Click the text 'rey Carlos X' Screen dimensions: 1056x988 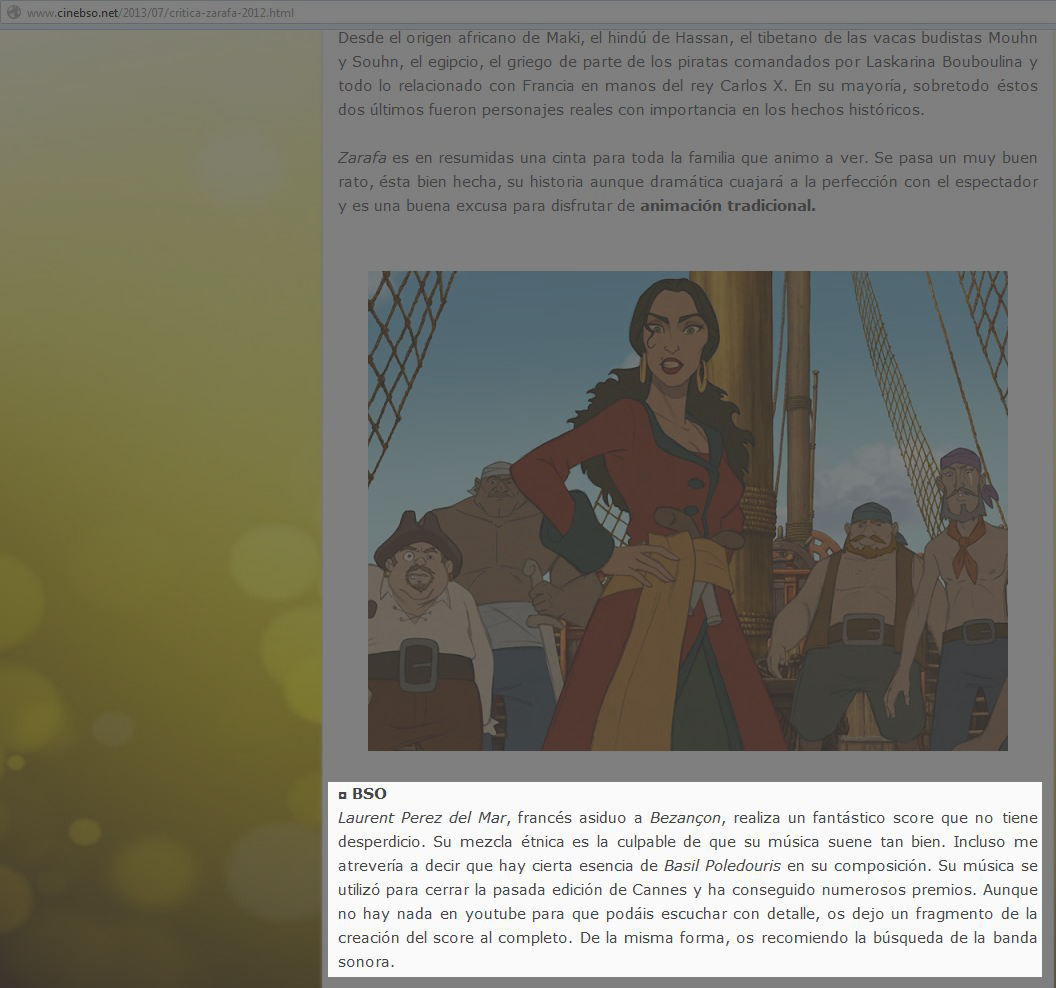pyautogui.click(x=737, y=86)
